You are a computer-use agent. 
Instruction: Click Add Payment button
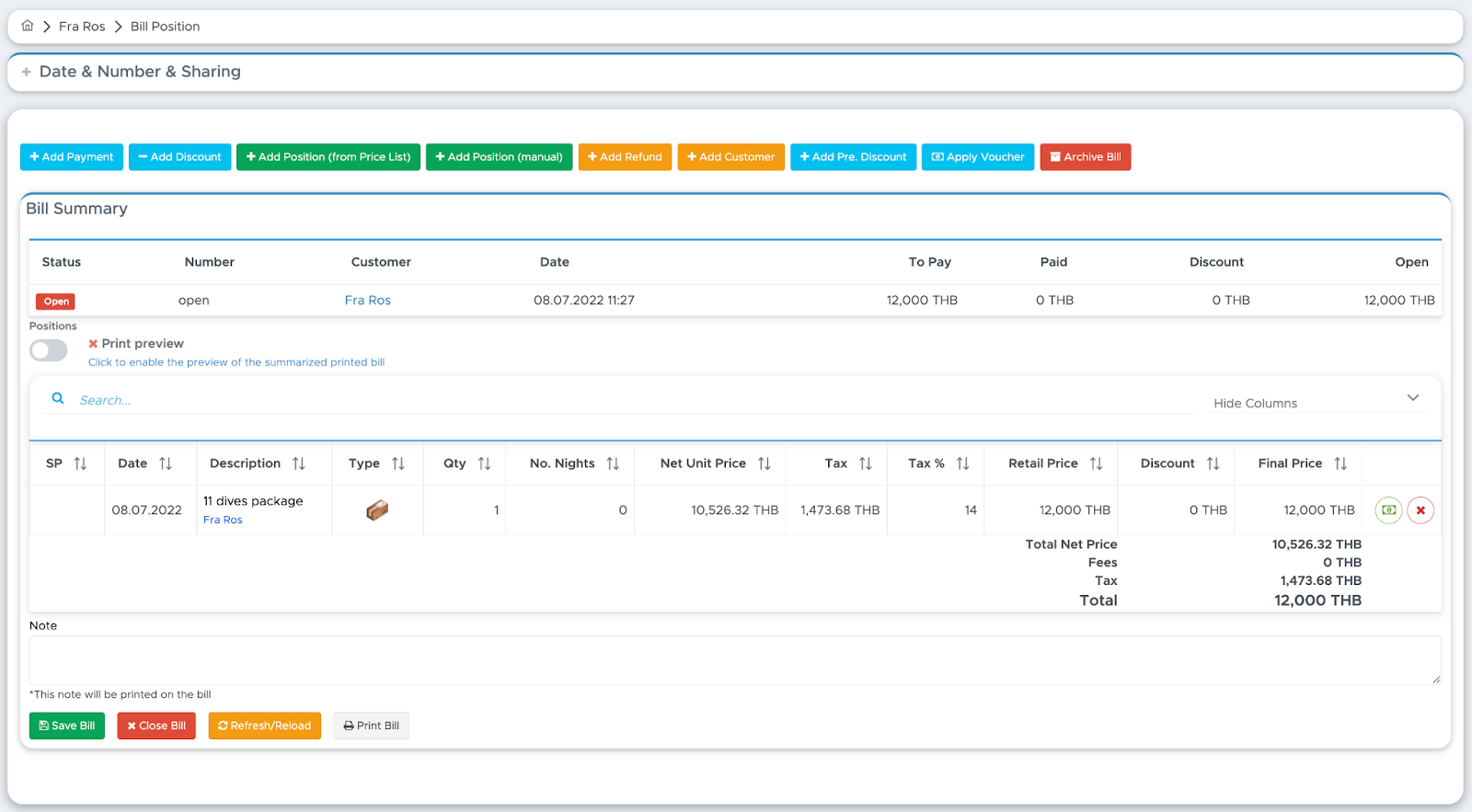72,157
